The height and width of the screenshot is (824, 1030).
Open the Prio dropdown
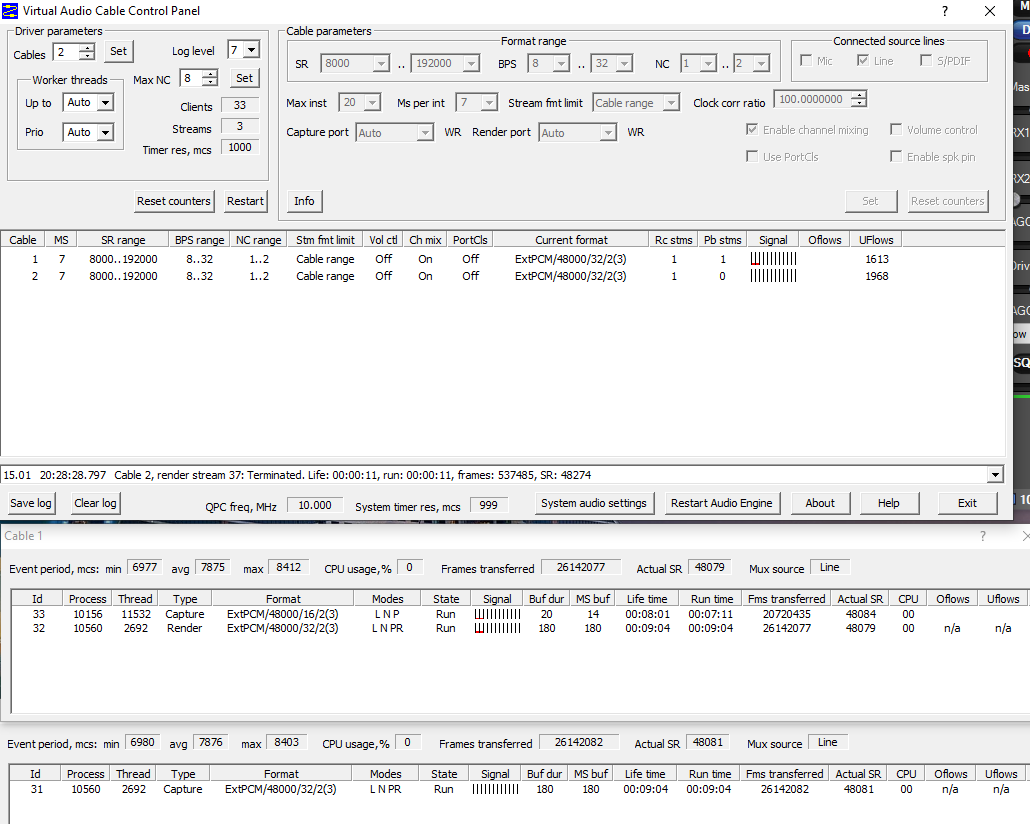(105, 132)
